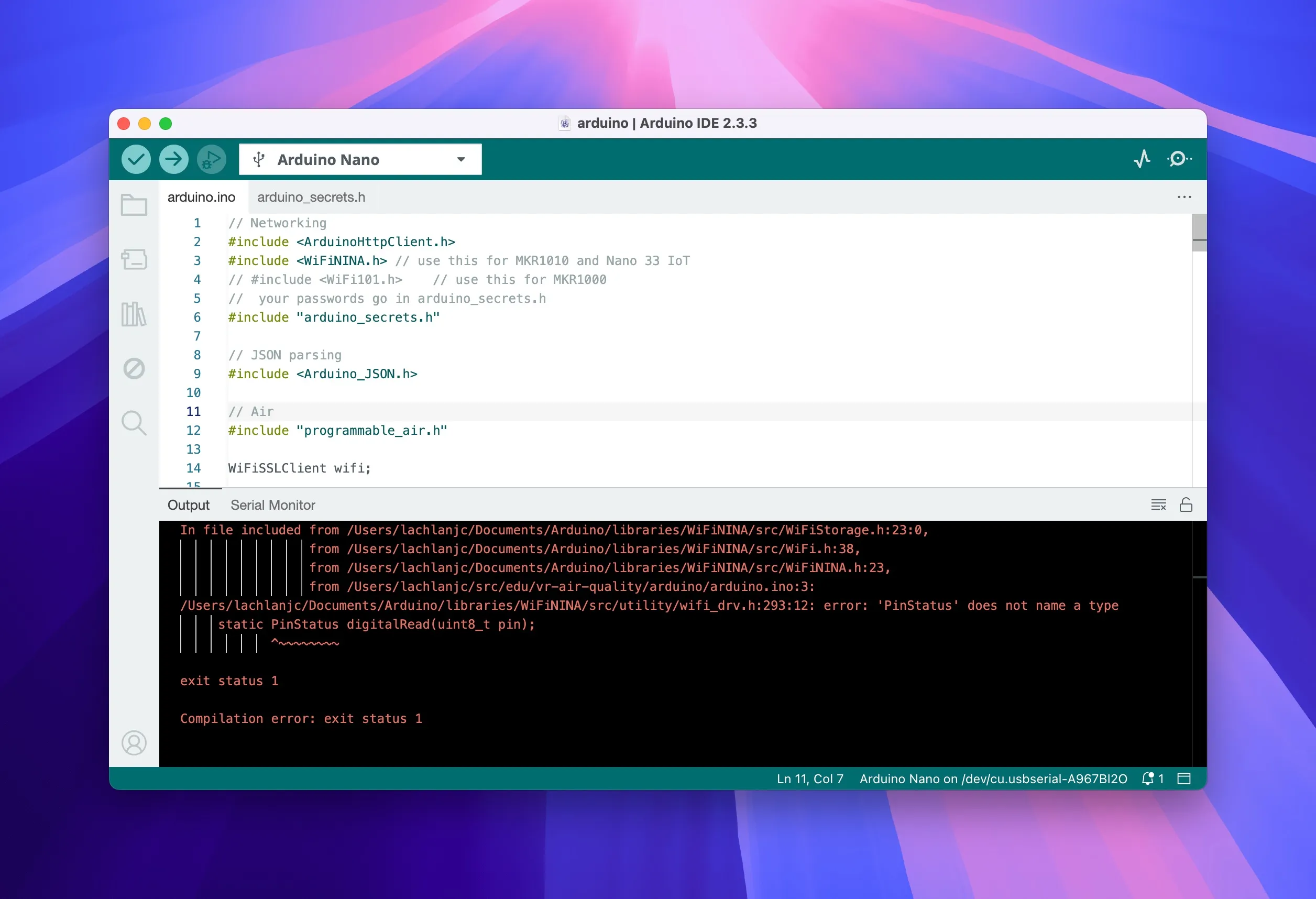
Task: Click 'static PinStatus digitalRead(uint8_t pin);' output line
Action: coord(376,624)
